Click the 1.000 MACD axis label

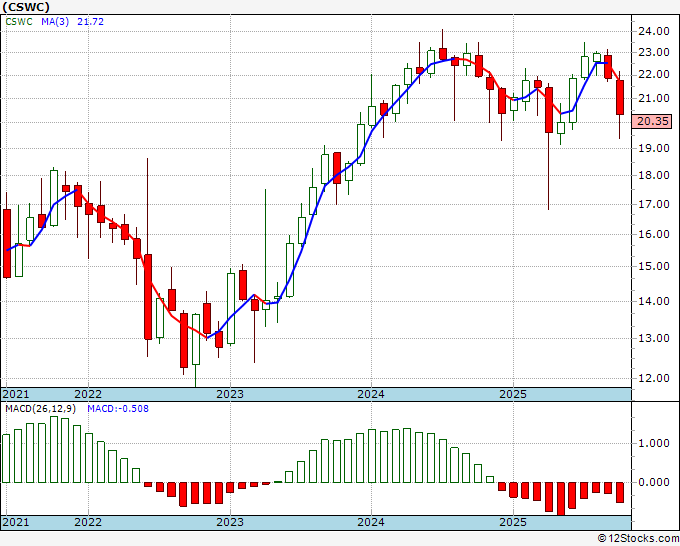654,443
